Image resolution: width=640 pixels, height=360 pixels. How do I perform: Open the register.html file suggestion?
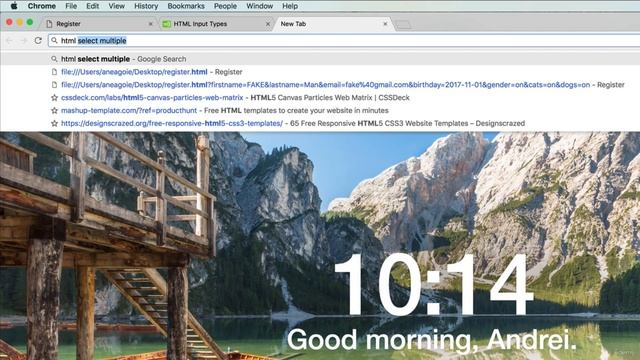(x=320, y=72)
